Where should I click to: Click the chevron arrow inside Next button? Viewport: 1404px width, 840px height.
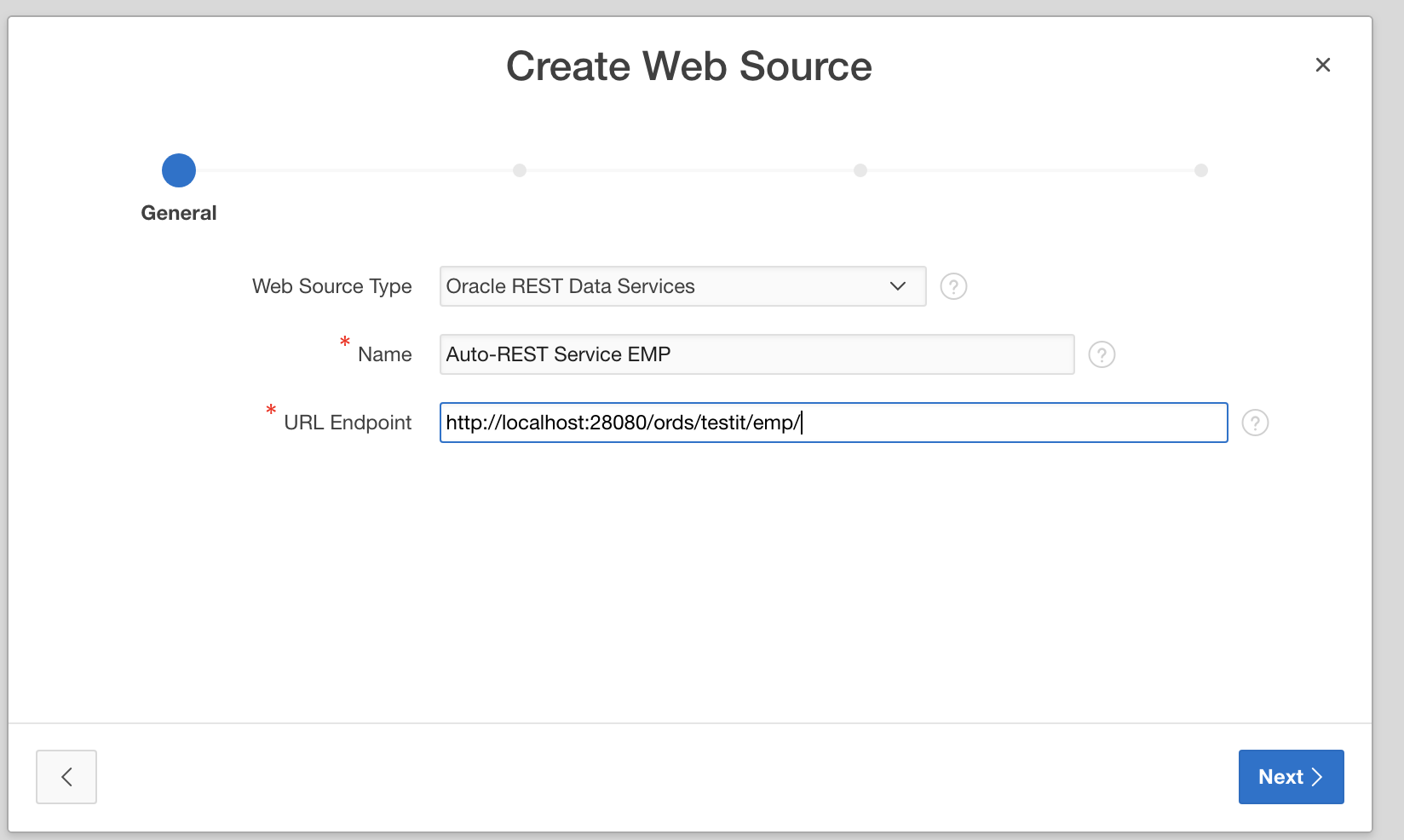click(x=1317, y=777)
